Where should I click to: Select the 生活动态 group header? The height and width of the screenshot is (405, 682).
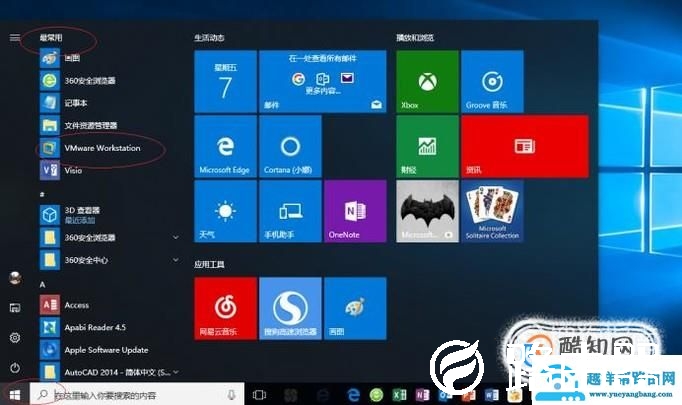tap(209, 38)
